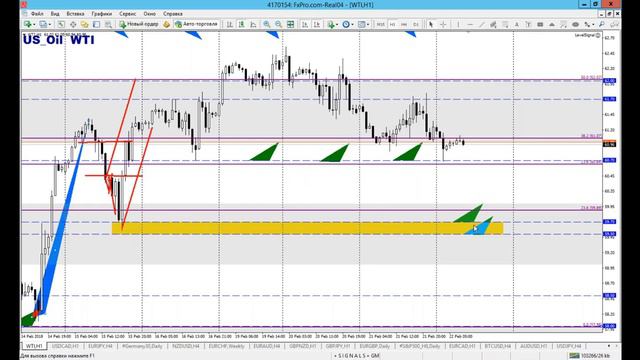This screenshot has height=360, width=640.
Task: Open the Файл menu
Action: tap(37, 13)
